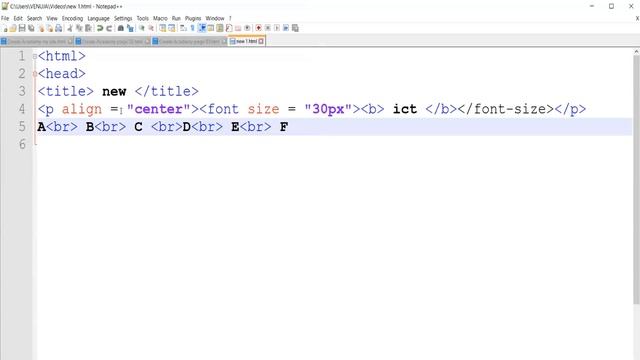Image resolution: width=640 pixels, height=360 pixels.
Task: Create a new document via toolbar
Action: coord(5,28)
